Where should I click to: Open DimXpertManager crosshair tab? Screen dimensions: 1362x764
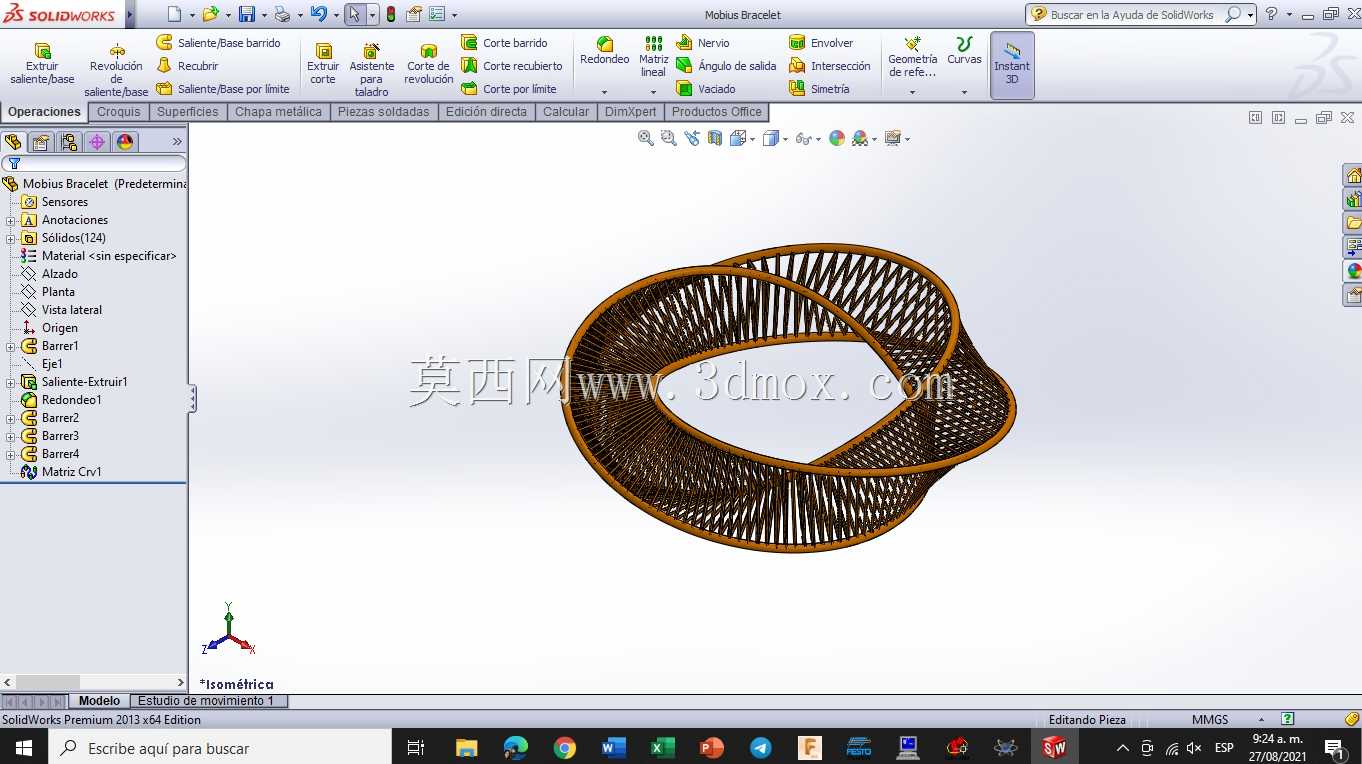(x=97, y=142)
